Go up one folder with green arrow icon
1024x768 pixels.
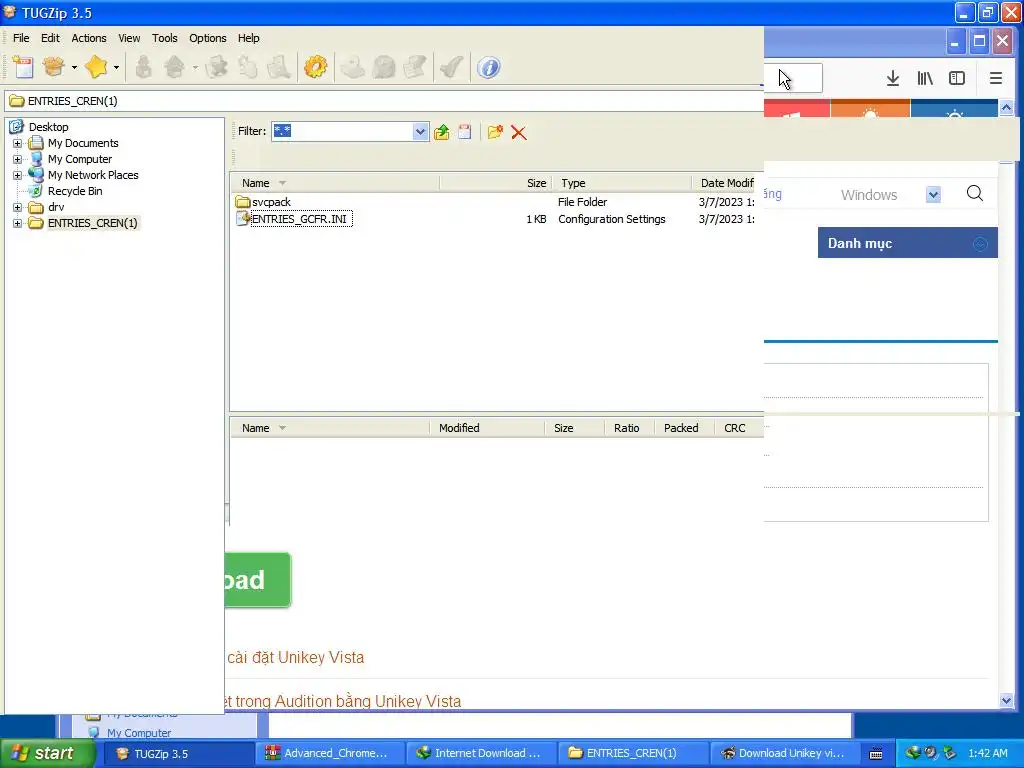[x=442, y=132]
